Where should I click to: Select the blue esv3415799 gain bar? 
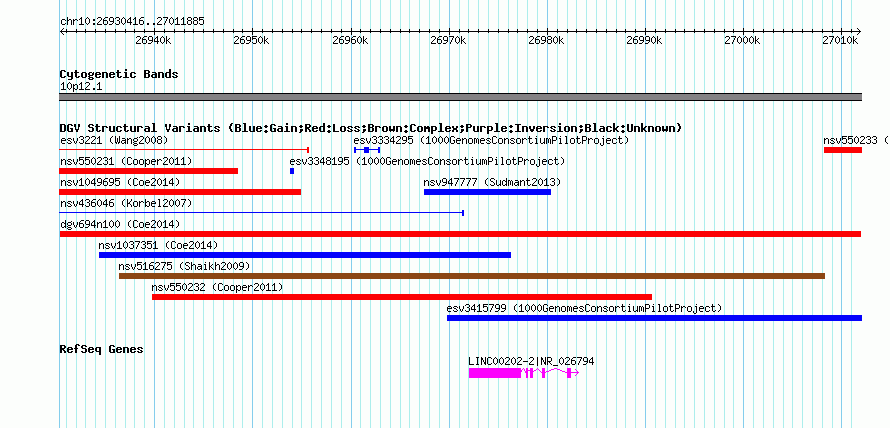[x=654, y=318]
